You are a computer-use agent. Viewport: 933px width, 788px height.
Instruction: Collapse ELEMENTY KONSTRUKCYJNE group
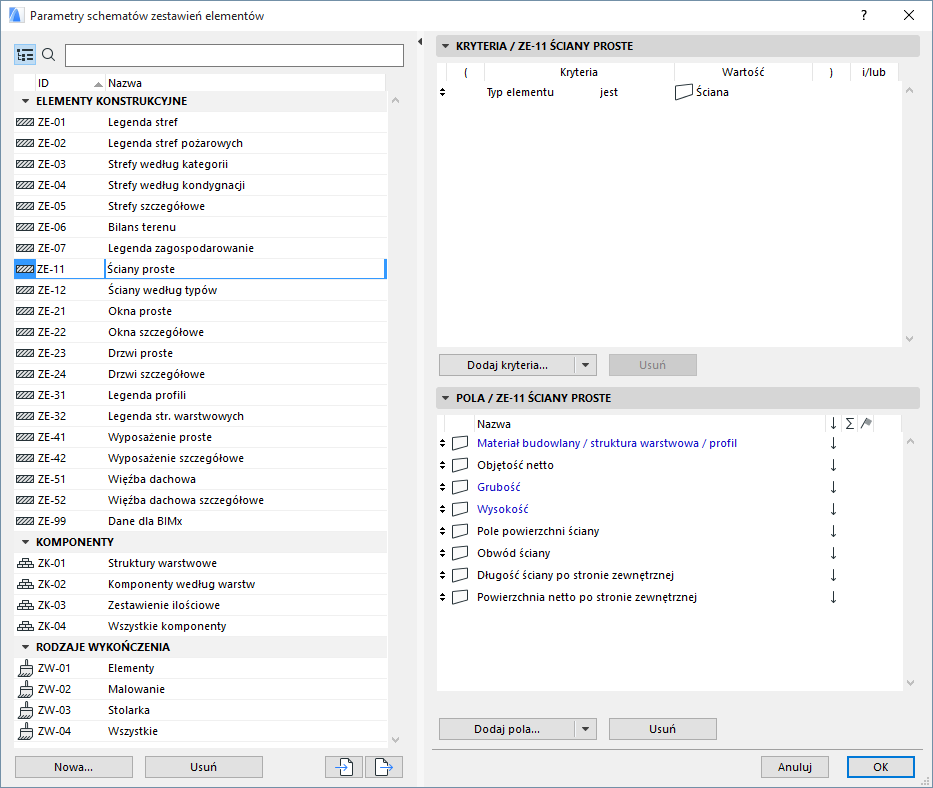tap(26, 101)
